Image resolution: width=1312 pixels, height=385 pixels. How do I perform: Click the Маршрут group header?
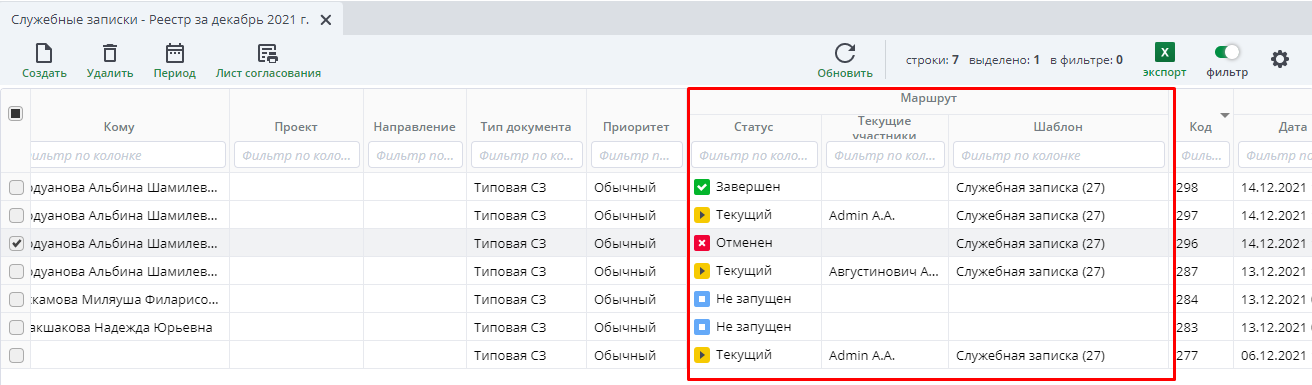coord(929,99)
